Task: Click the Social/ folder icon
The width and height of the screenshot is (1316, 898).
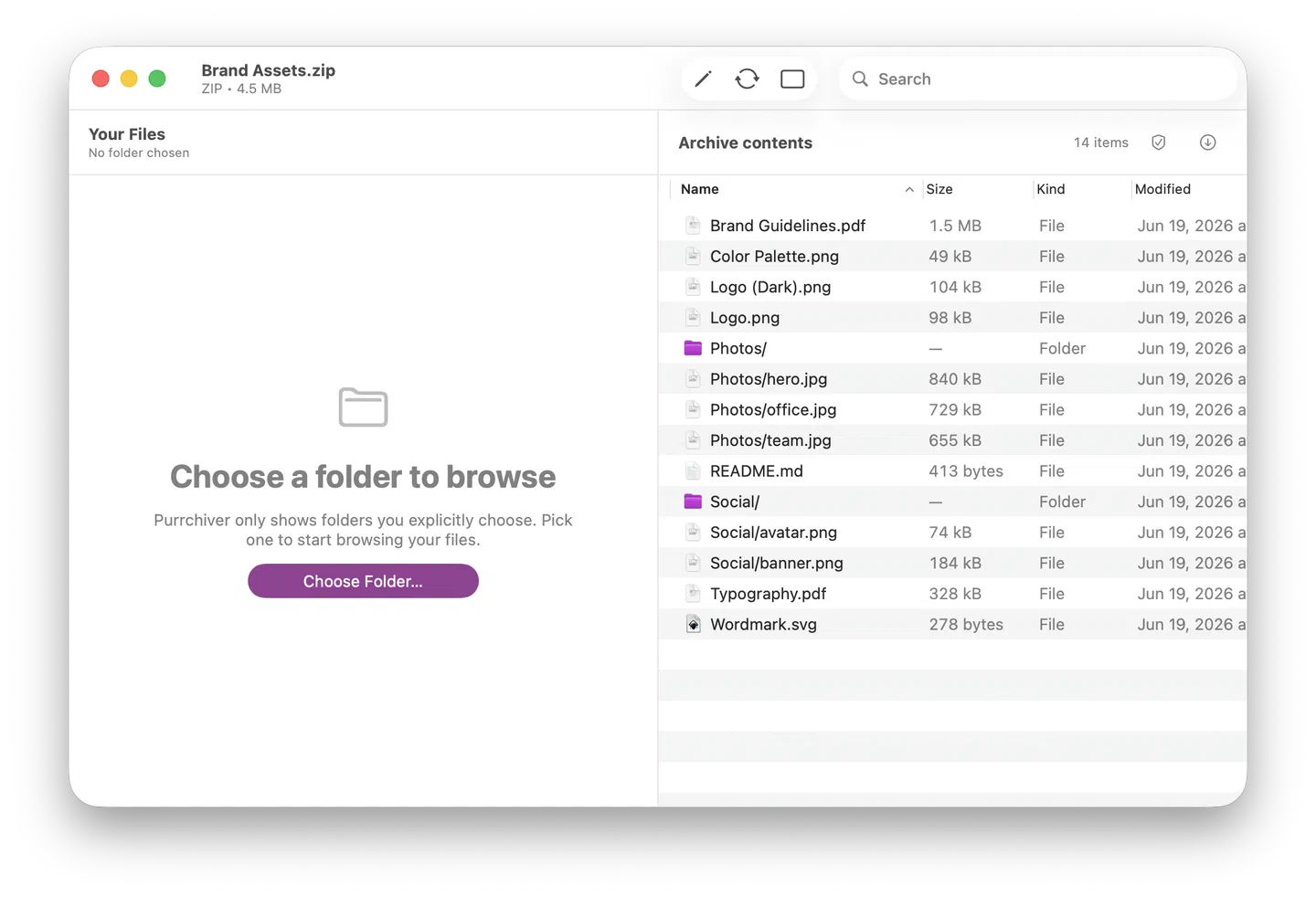Action: 693,502
